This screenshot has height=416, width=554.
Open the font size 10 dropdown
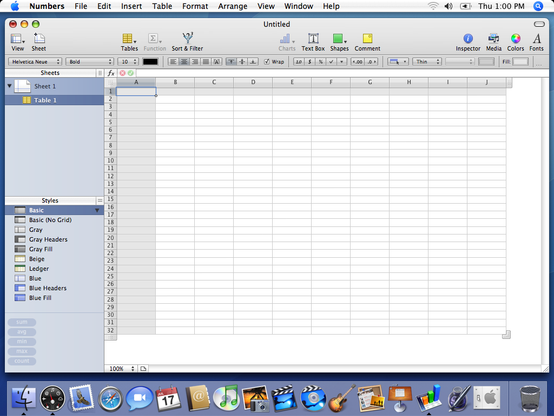[128, 62]
